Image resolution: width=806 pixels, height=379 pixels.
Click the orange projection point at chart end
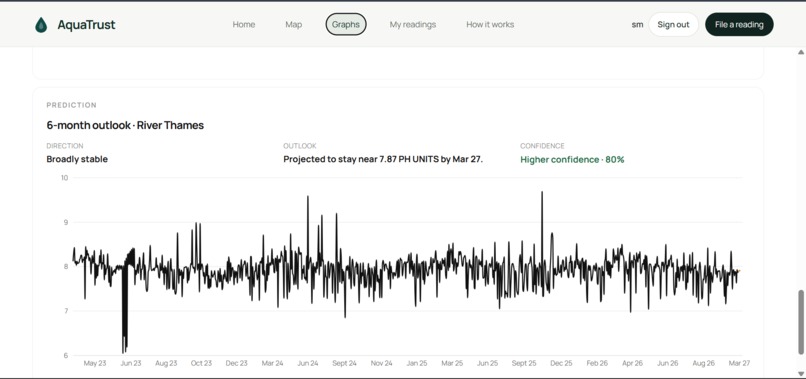tap(739, 270)
